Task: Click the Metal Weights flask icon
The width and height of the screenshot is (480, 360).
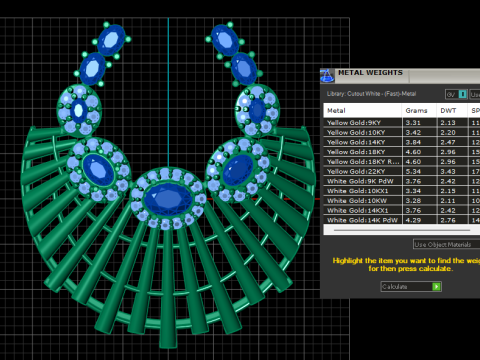Action: pyautogui.click(x=327, y=76)
